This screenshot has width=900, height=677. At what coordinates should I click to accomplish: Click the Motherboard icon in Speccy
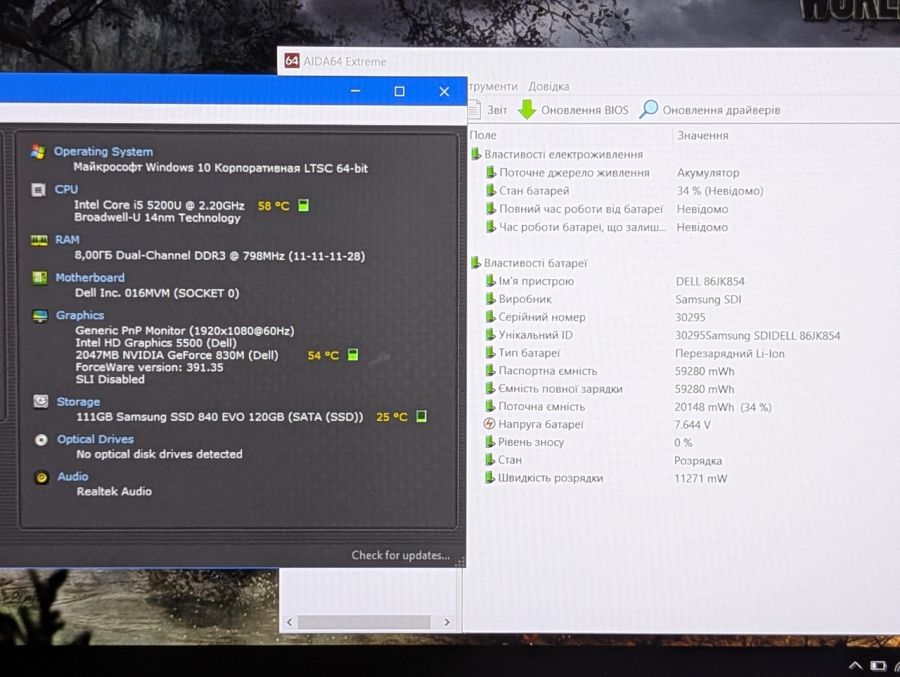[x=40, y=278]
